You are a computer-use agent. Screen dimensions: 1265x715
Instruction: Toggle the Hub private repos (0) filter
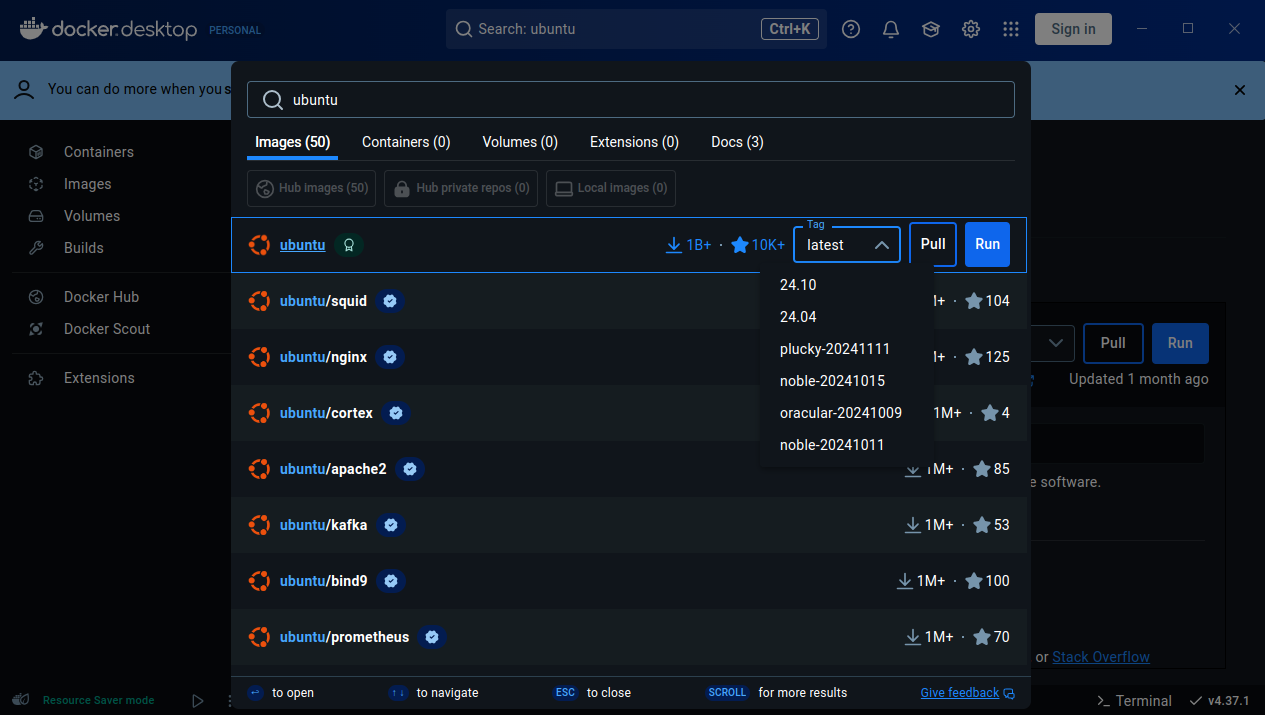pos(461,188)
